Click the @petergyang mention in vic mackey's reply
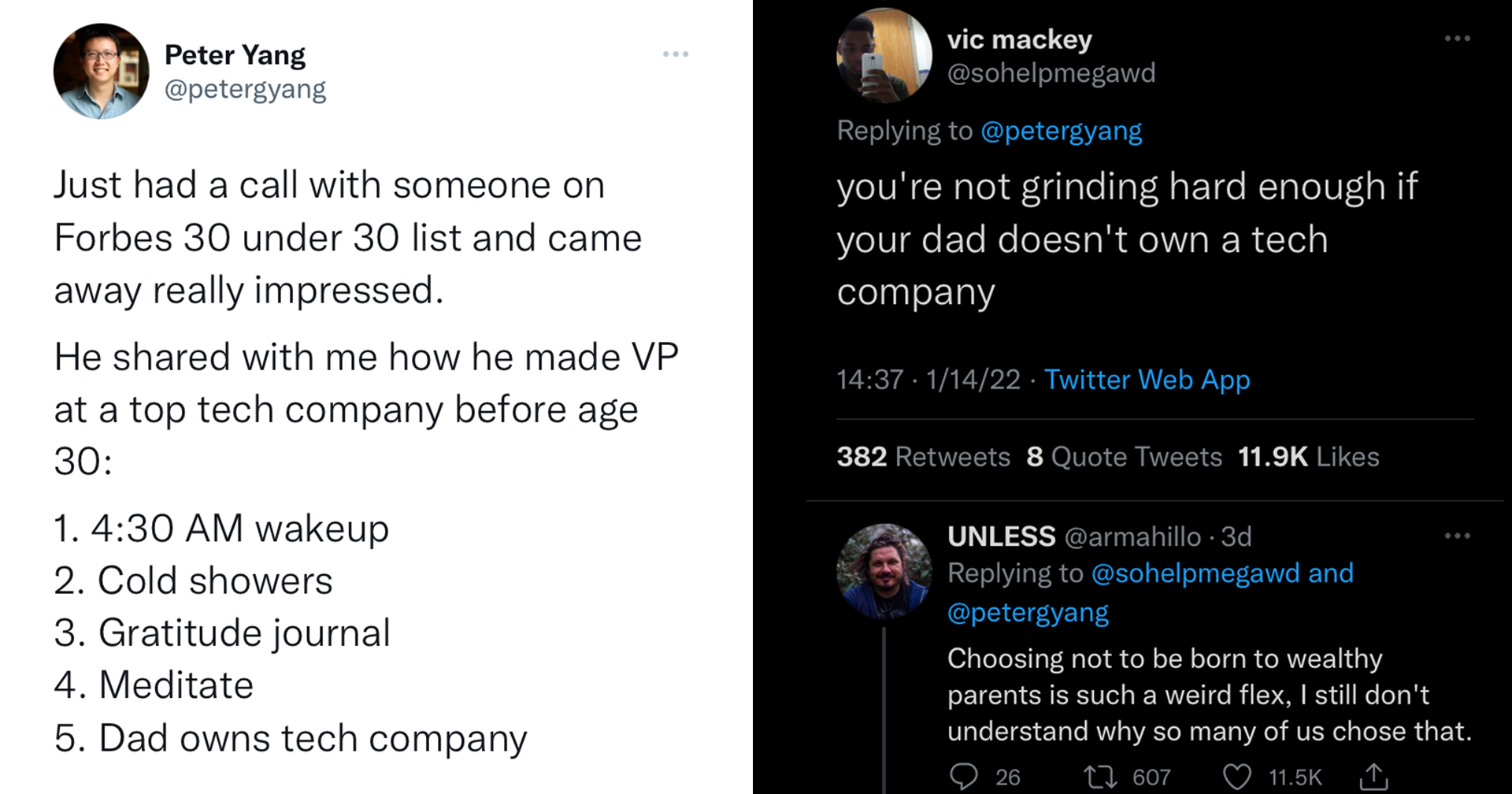Image resolution: width=1512 pixels, height=794 pixels. [x=1061, y=131]
